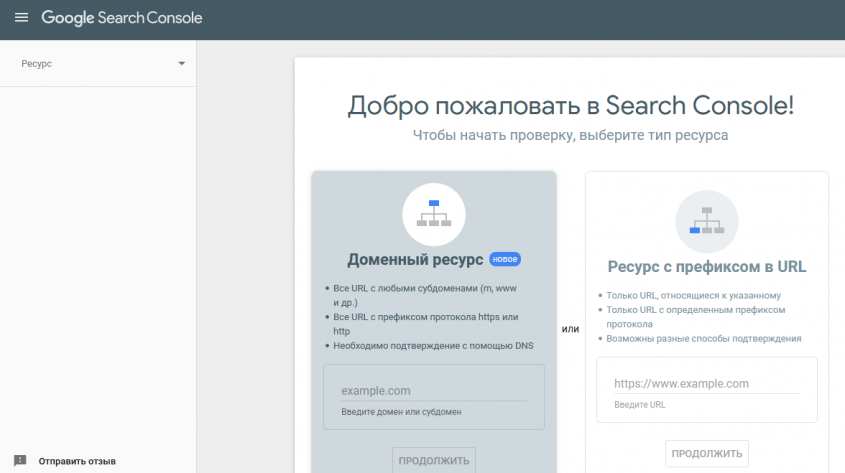The image size is (845, 473).
Task: Click the feedback icon in sidebar
Action: coord(20,461)
